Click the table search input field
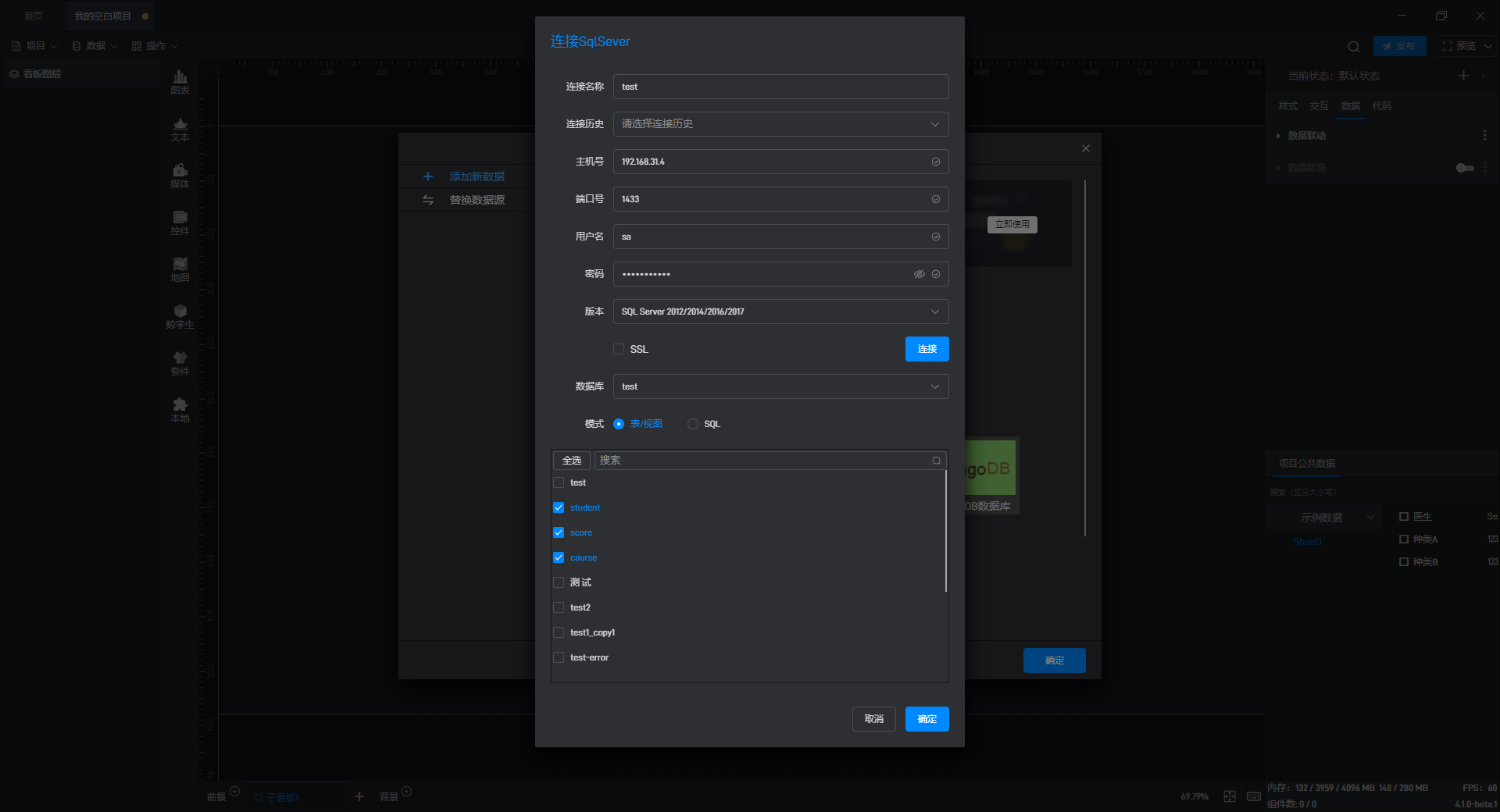The height and width of the screenshot is (812, 1500). (x=770, y=461)
